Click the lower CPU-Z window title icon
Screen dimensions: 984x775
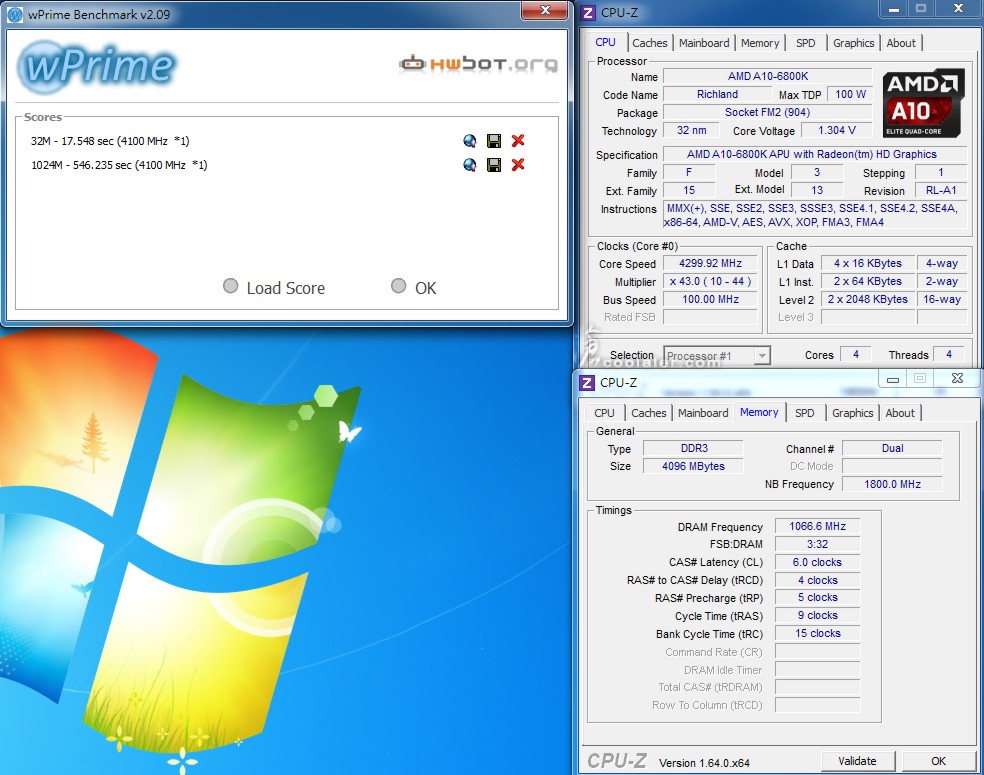[587, 382]
